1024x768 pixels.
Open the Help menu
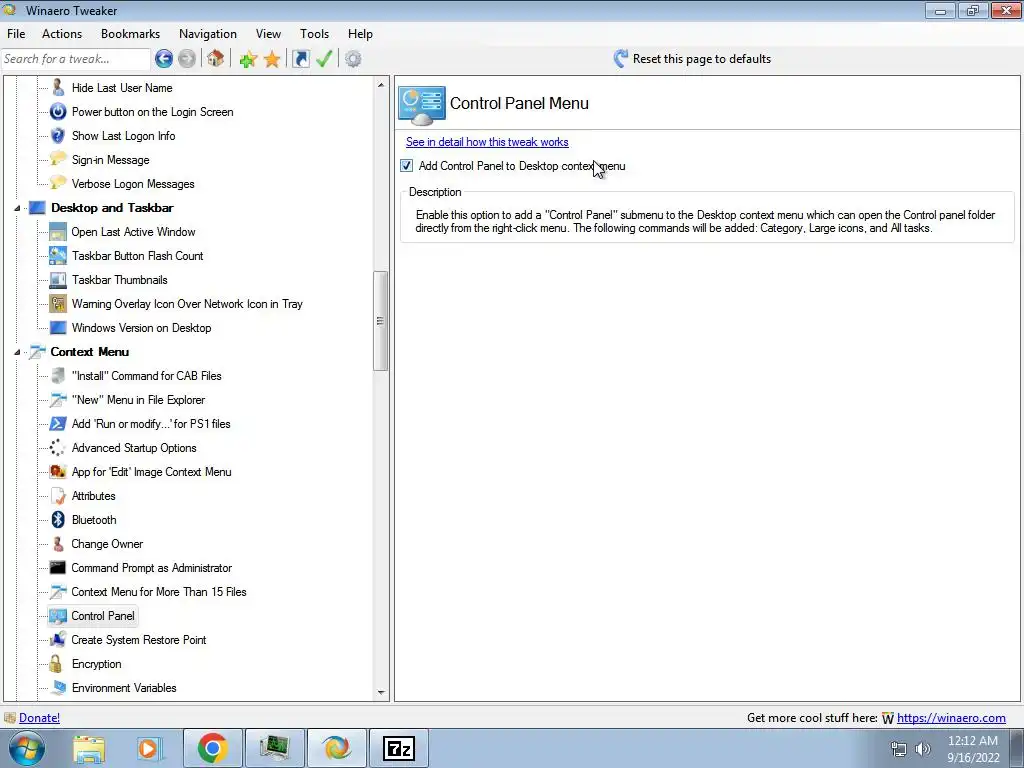[x=360, y=34]
